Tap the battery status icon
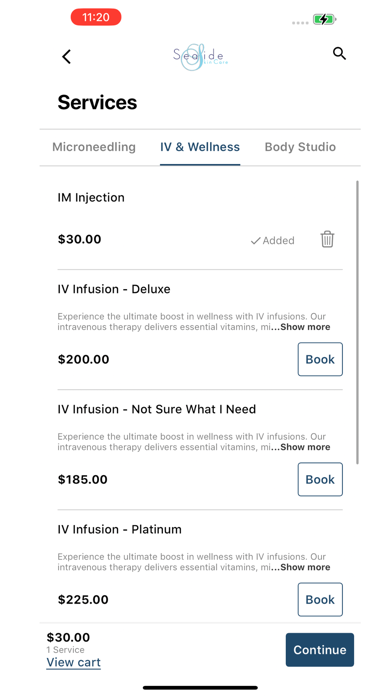392x696 pixels. pos(325,19)
